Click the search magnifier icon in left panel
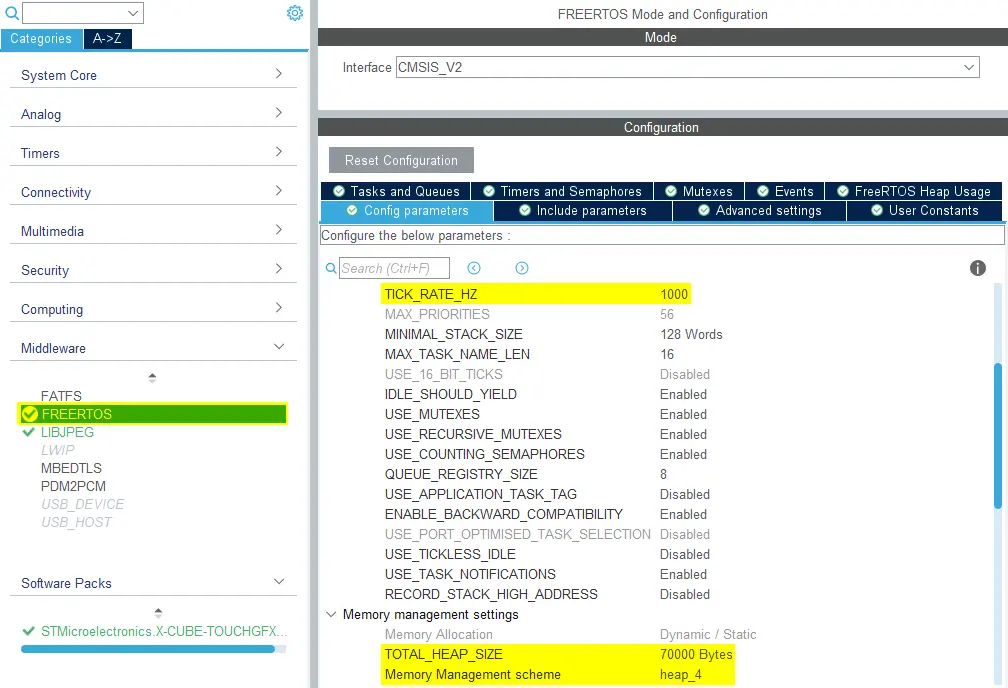1008x688 pixels. (12, 13)
